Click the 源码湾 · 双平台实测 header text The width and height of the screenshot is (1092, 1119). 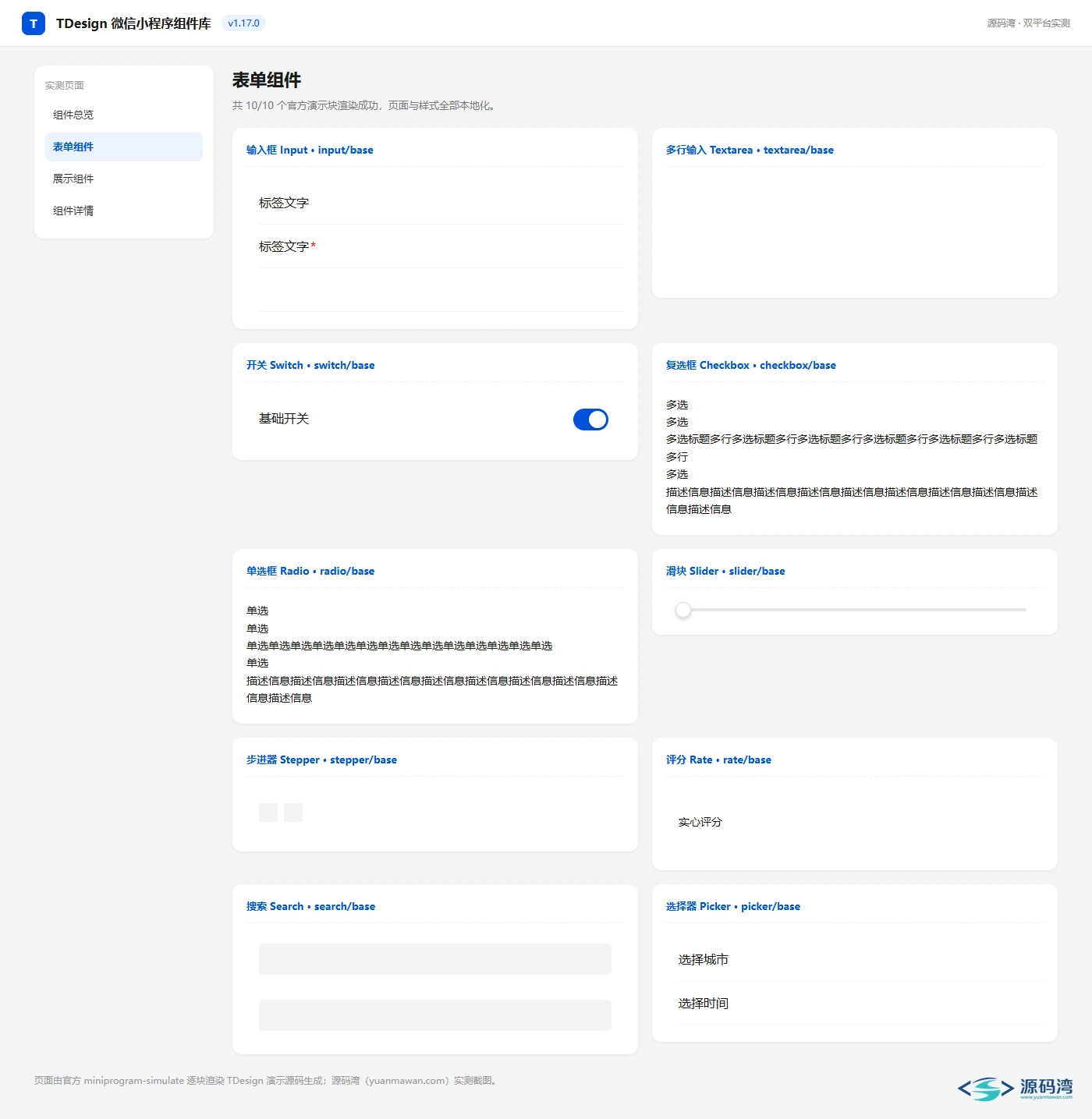[1028, 23]
